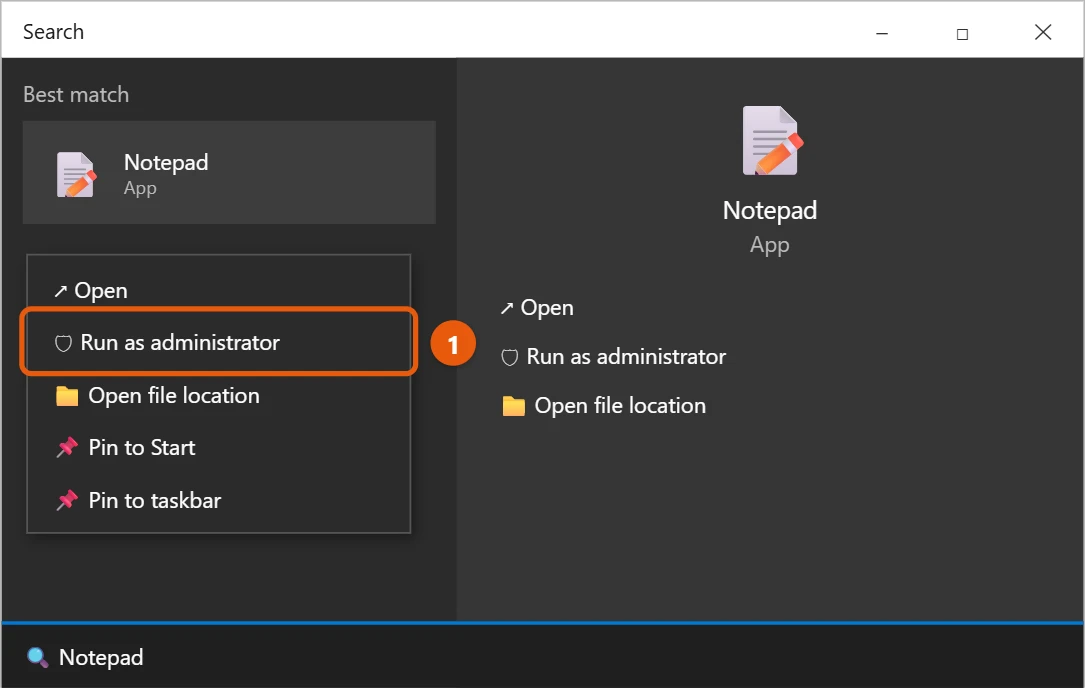Click the open arrow icon in right pane

(x=507, y=308)
